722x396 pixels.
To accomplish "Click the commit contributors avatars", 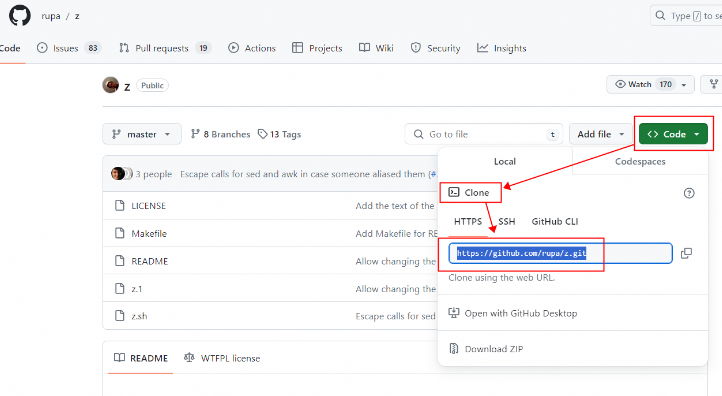I will pos(122,174).
